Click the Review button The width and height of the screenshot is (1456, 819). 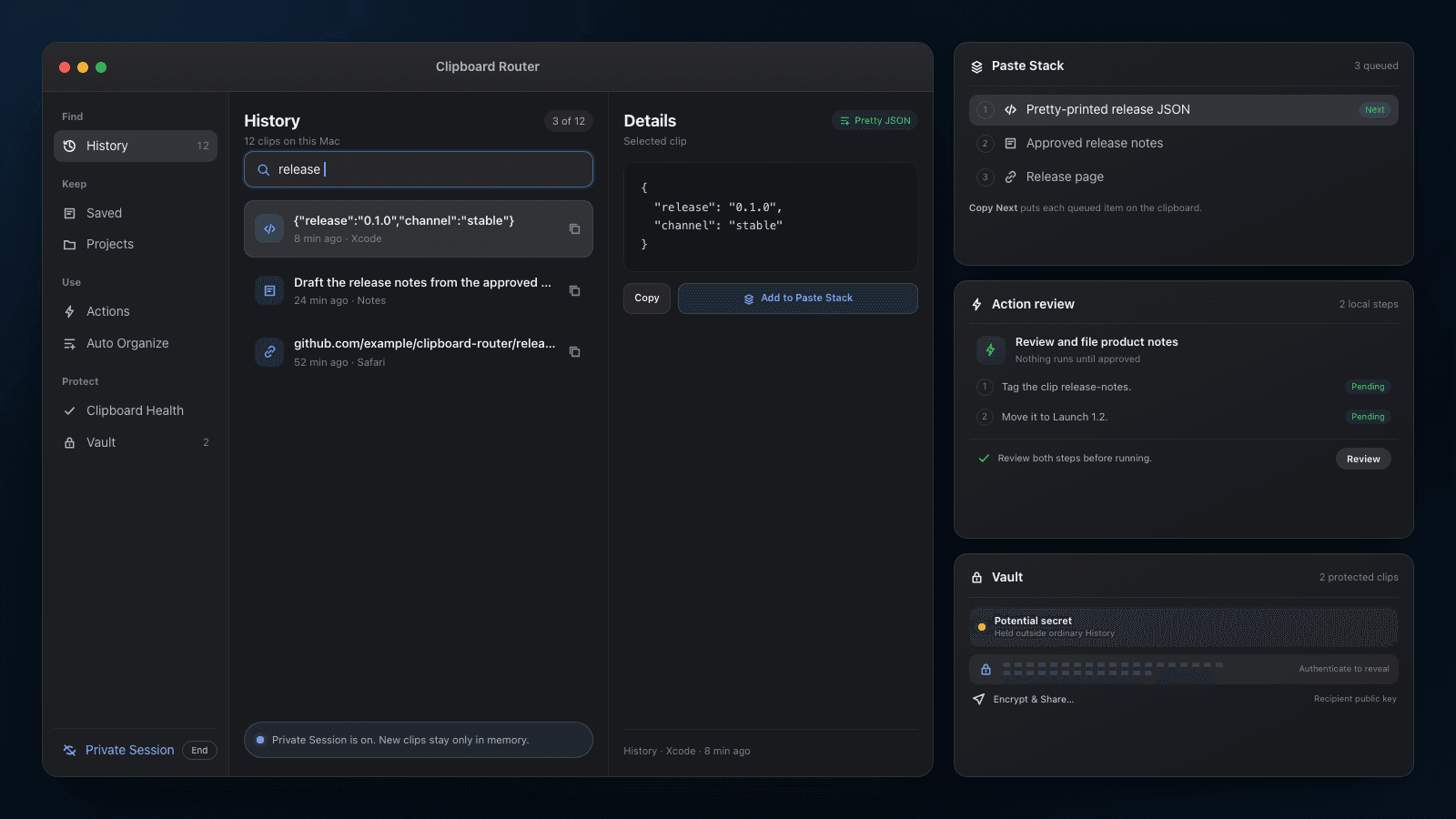point(1363,459)
